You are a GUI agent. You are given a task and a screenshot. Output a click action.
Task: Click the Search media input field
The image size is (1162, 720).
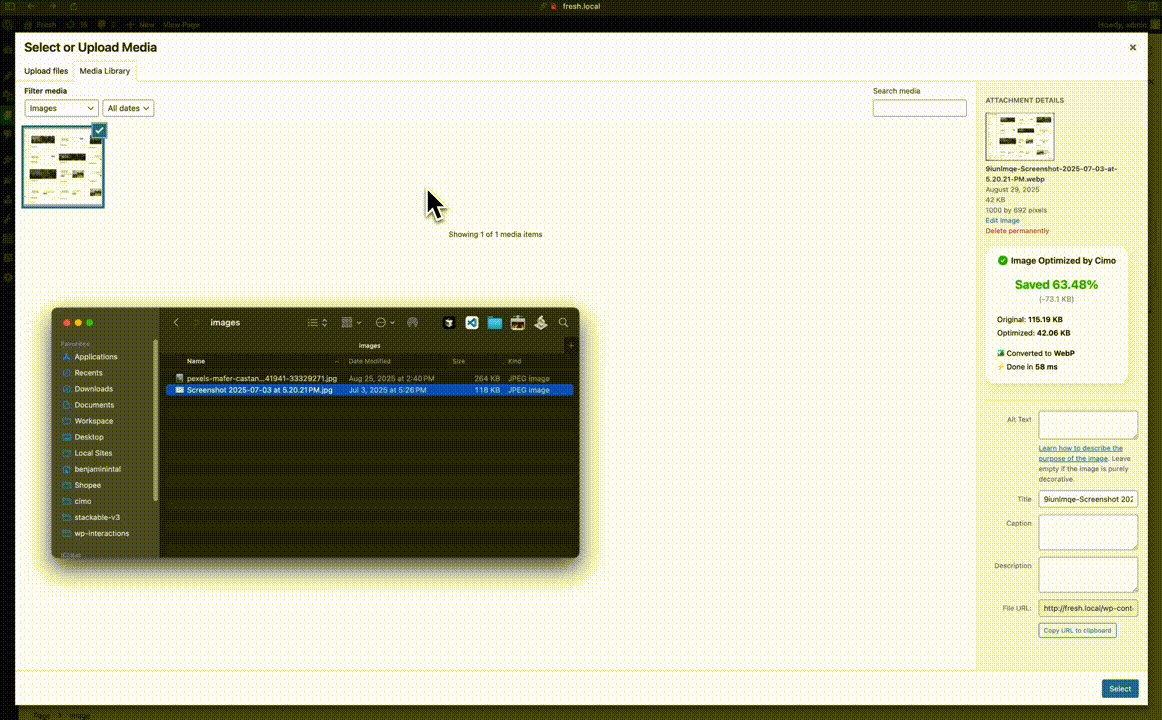click(919, 108)
